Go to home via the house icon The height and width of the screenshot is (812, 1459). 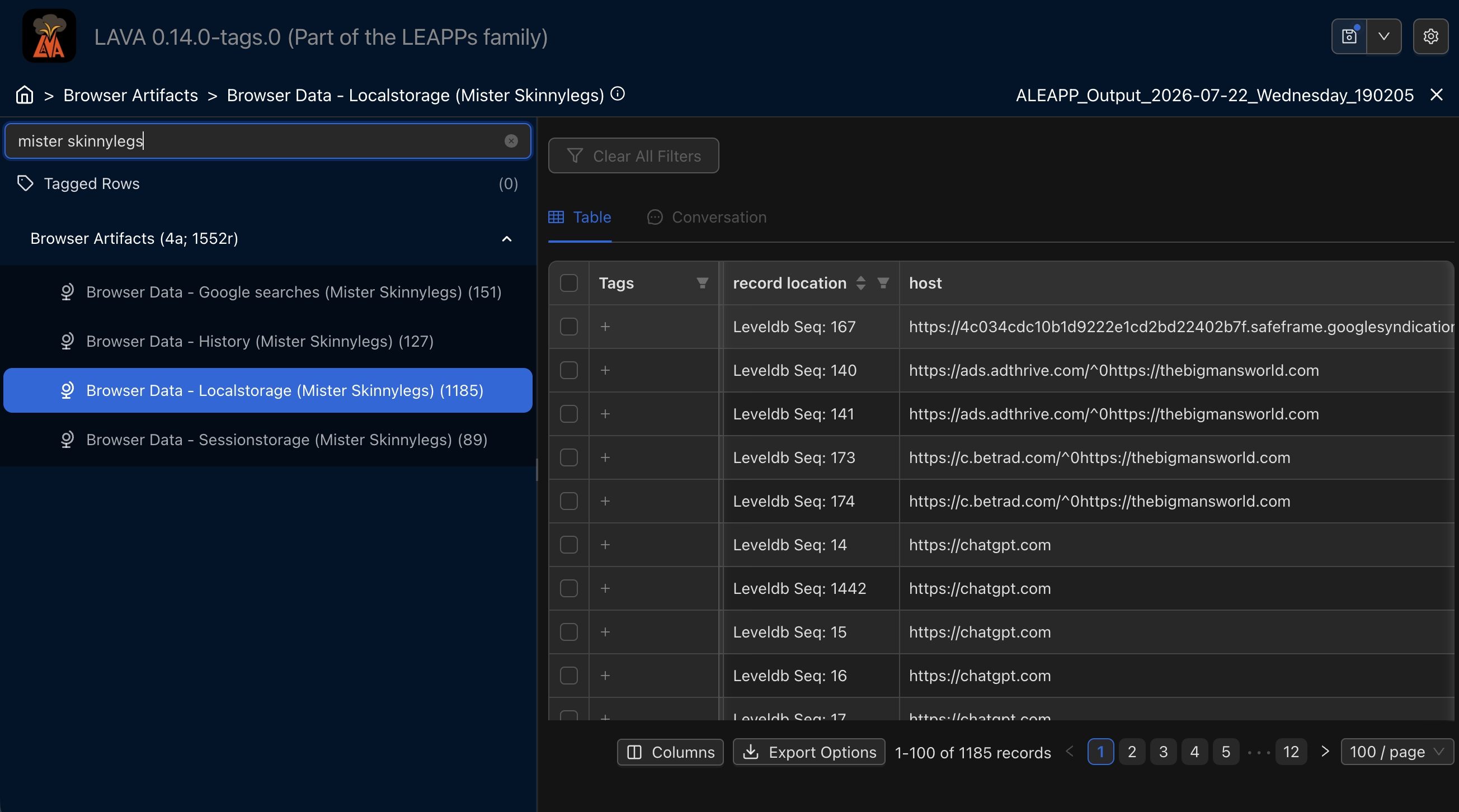point(25,95)
